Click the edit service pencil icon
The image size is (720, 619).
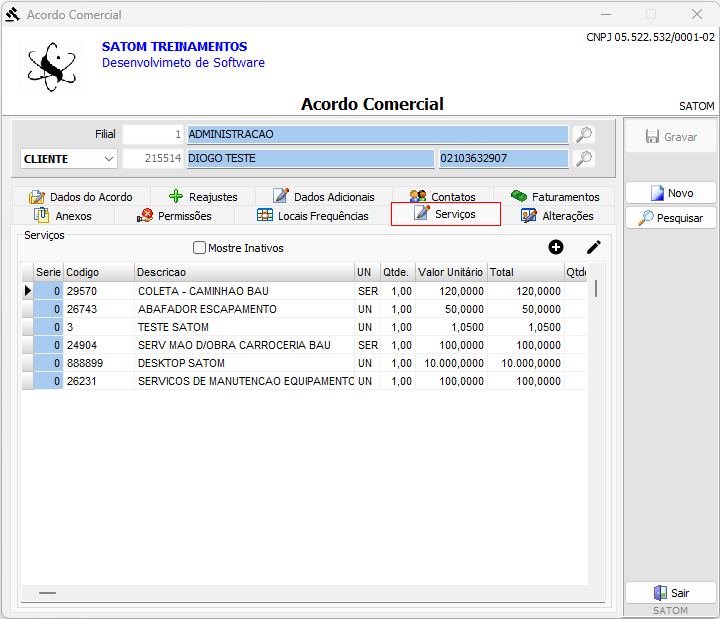pyautogui.click(x=594, y=247)
